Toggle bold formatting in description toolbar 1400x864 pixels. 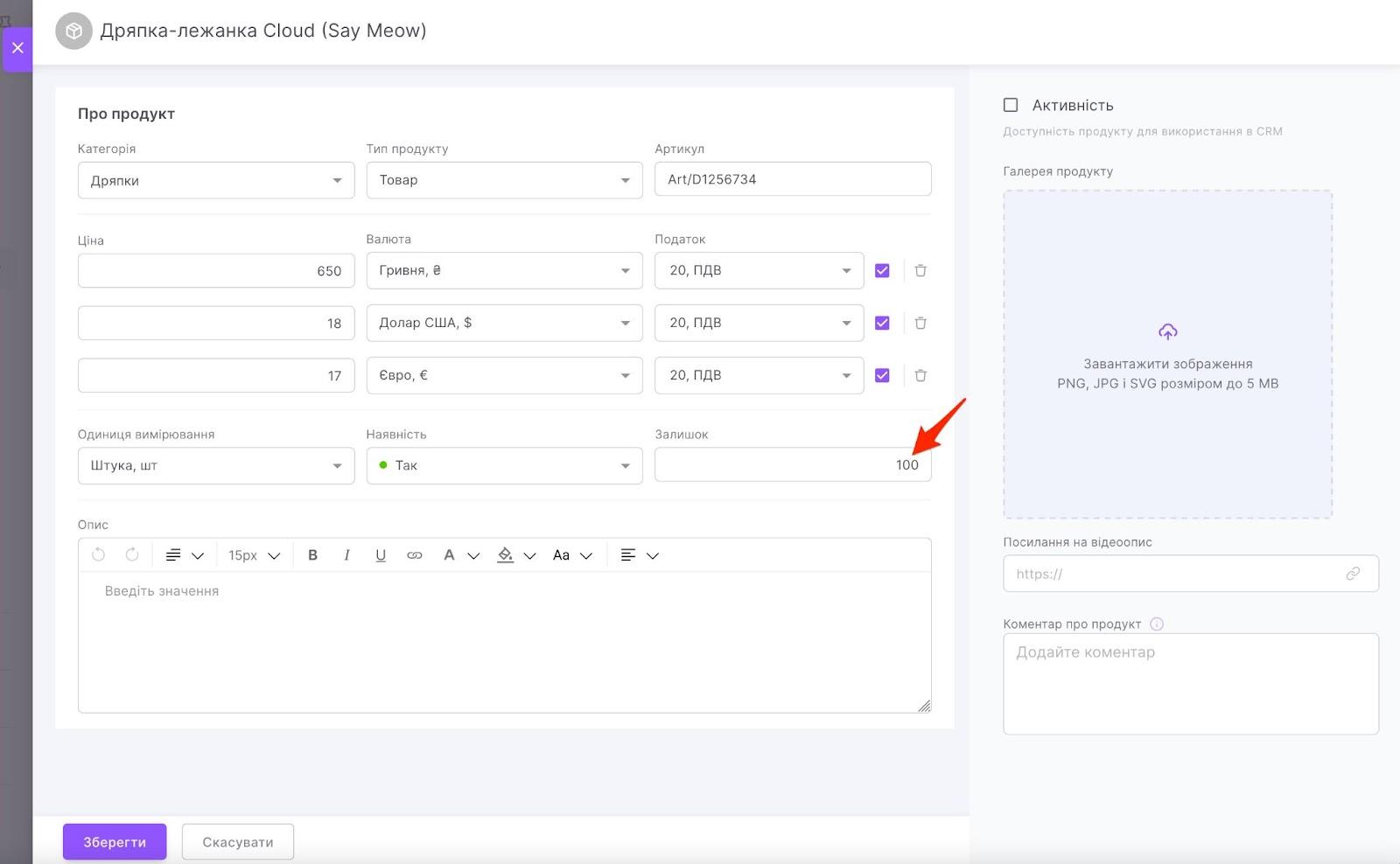click(x=312, y=555)
